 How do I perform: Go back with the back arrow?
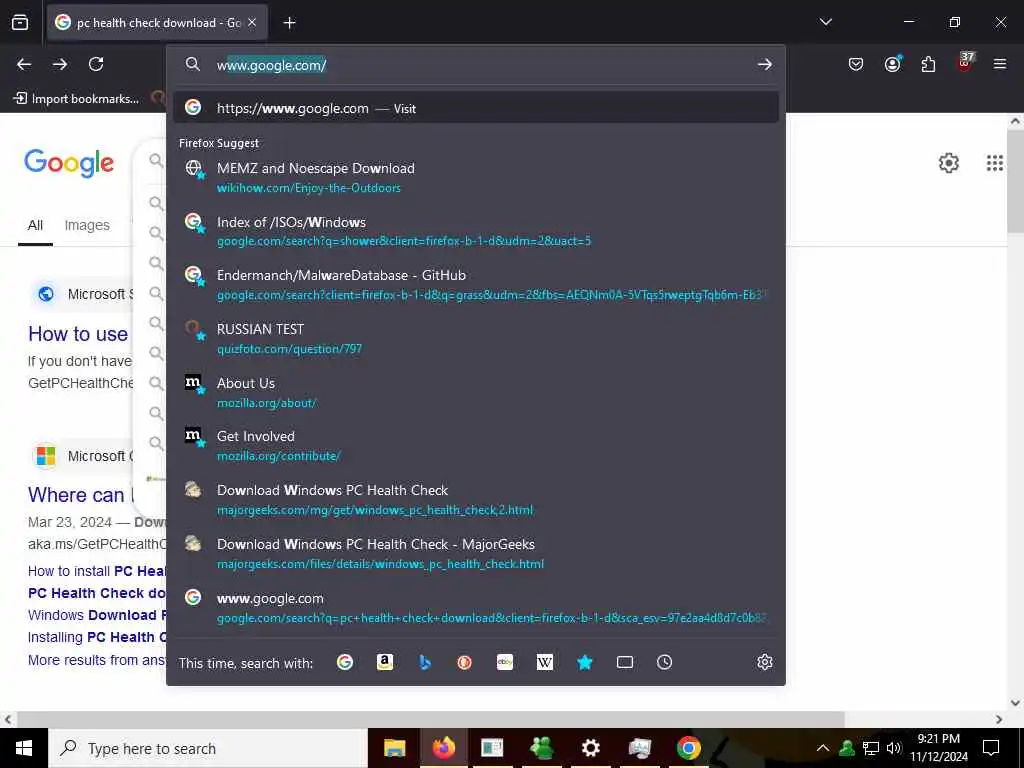pyautogui.click(x=24, y=64)
